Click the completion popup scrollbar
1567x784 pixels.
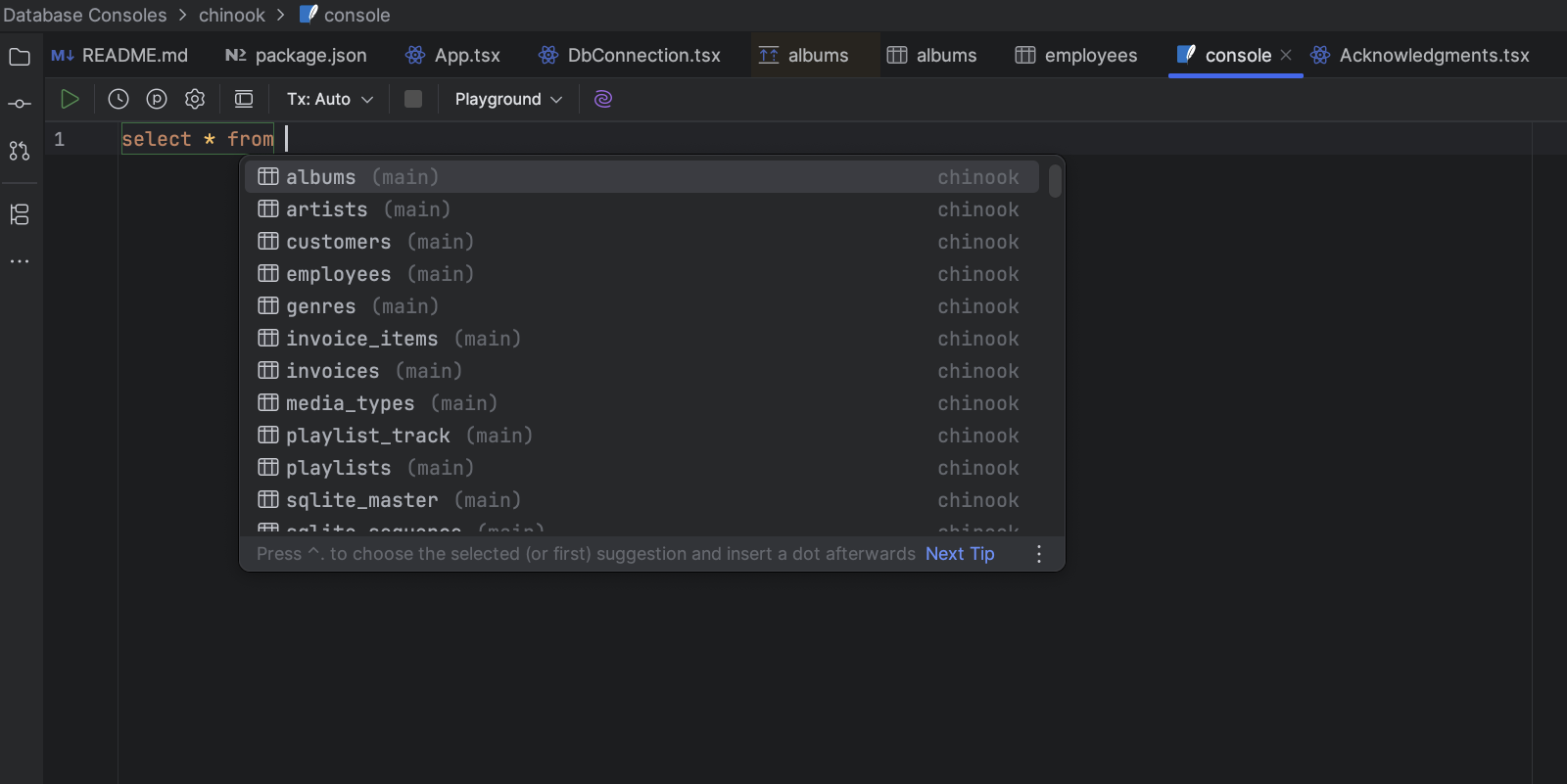point(1055,181)
